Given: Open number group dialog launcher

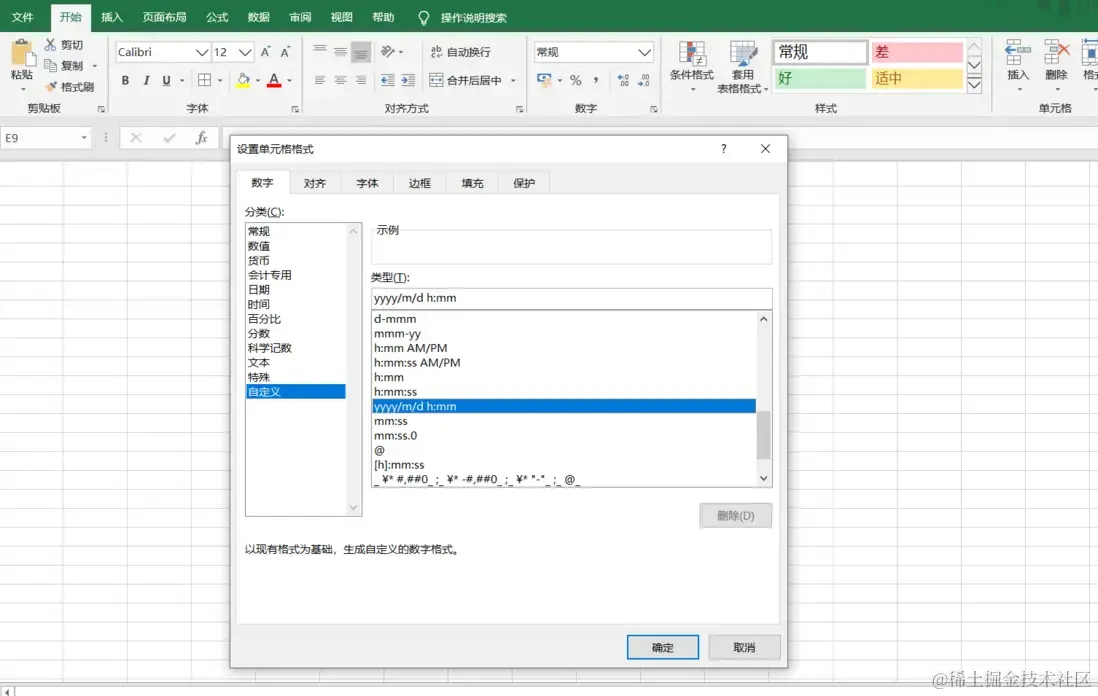Looking at the screenshot, I should pos(653,109).
